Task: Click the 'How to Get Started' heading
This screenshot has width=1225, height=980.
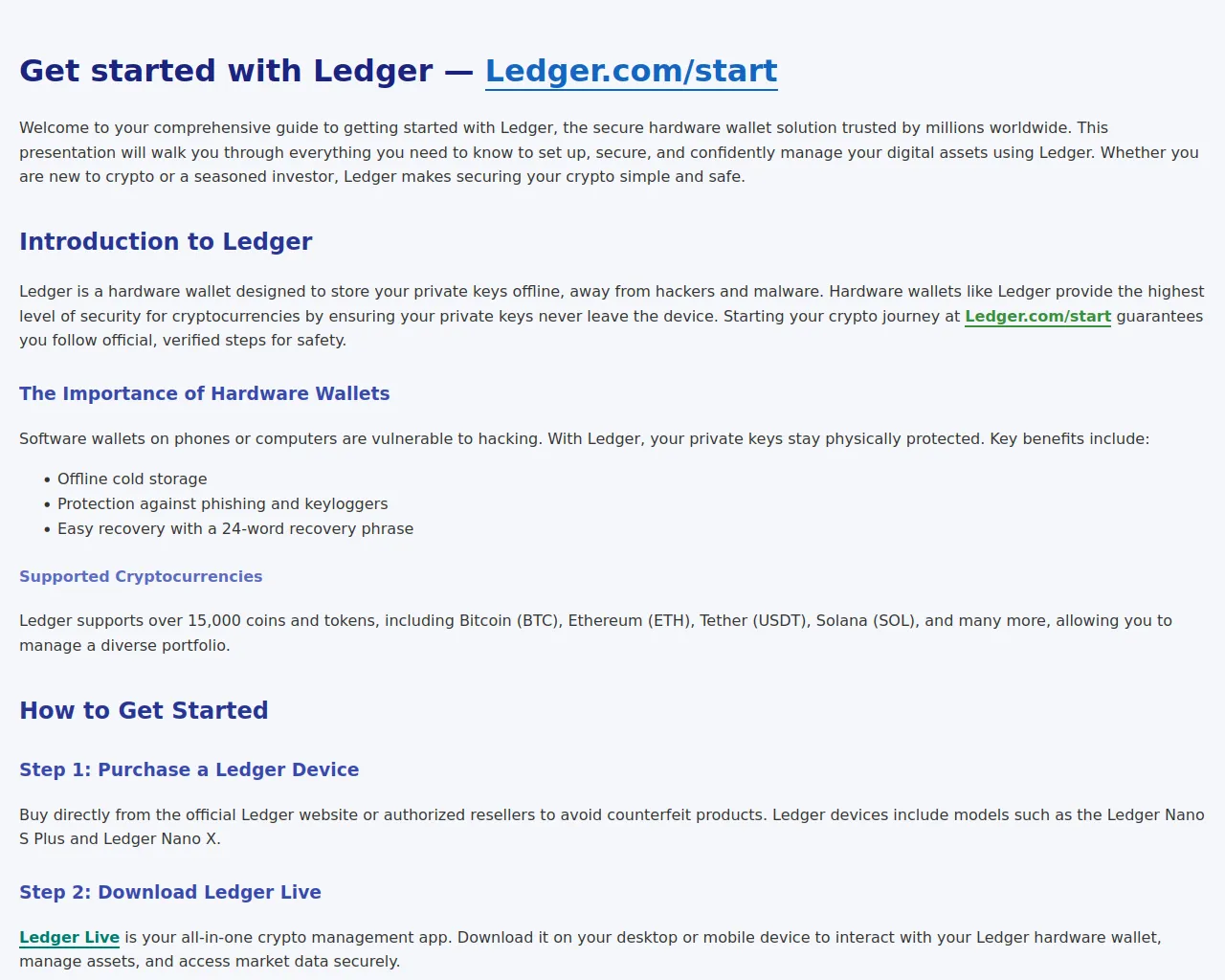Action: [144, 710]
